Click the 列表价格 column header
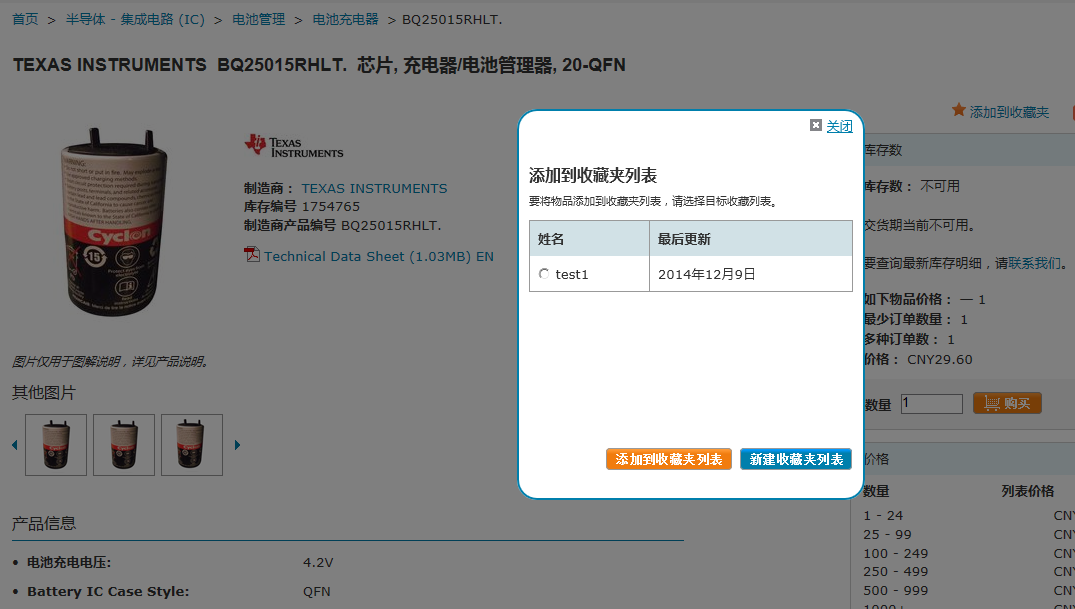The height and width of the screenshot is (609, 1075). tap(1028, 491)
